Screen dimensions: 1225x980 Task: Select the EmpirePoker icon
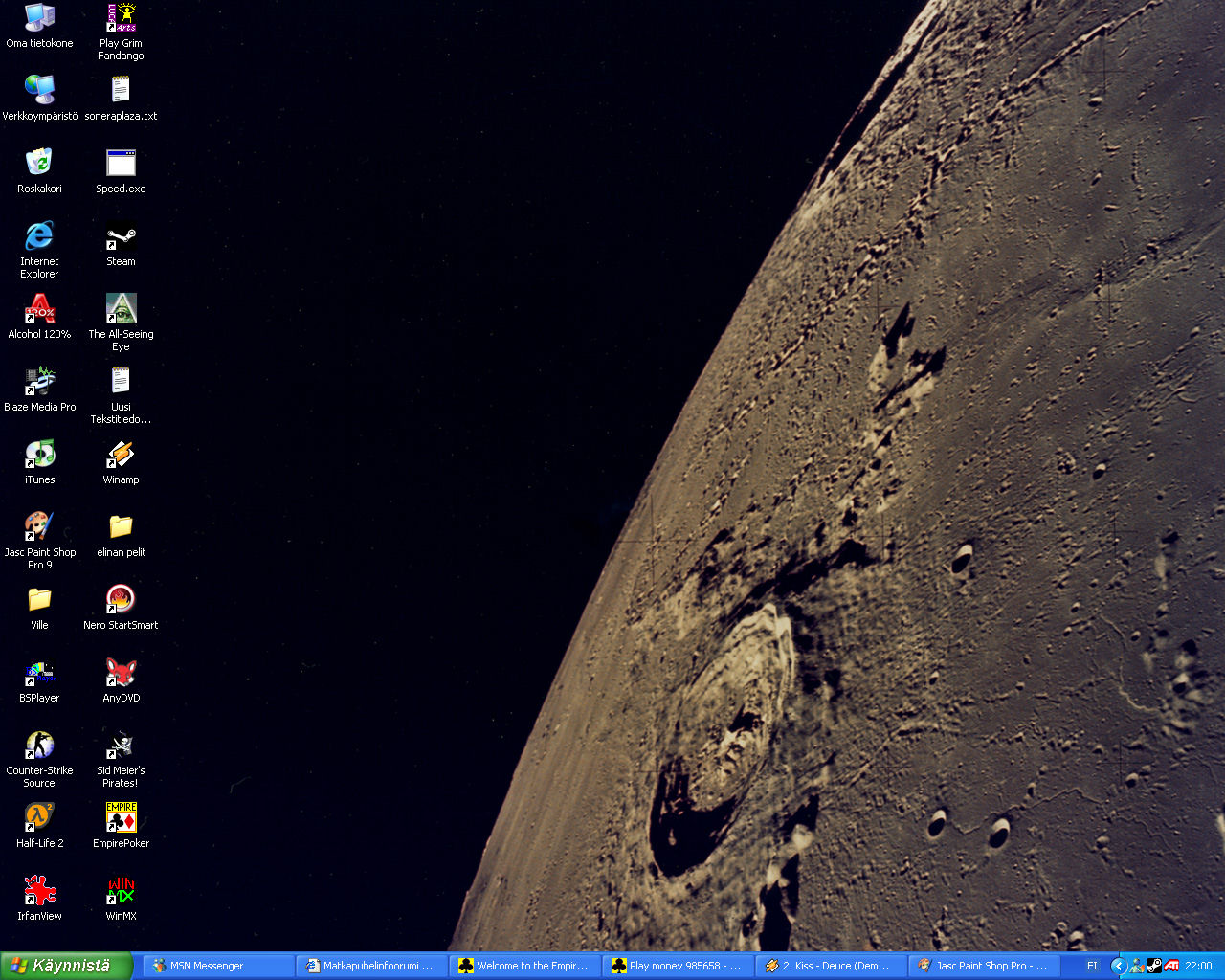(121, 825)
